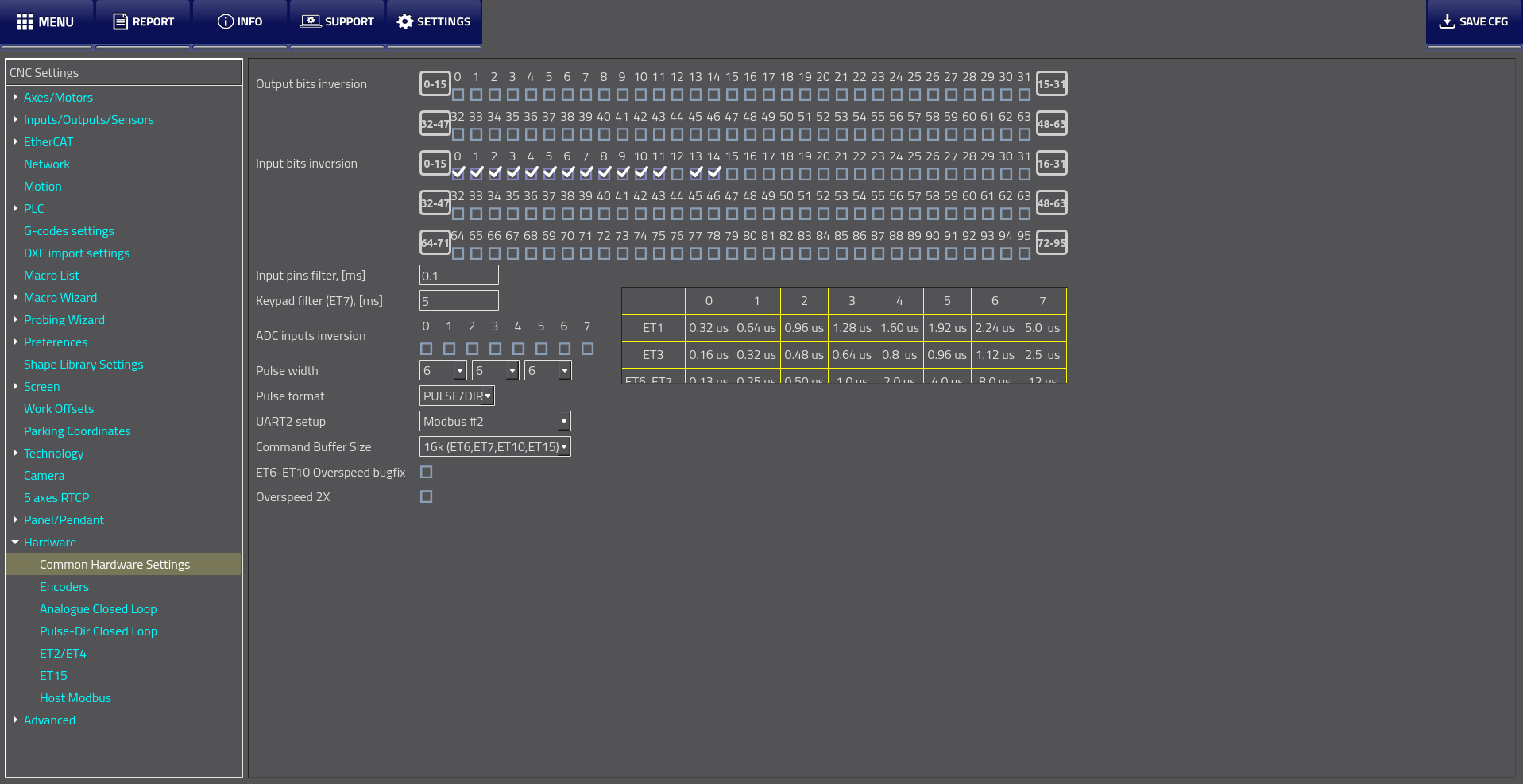Click the Input pins filter field
1523x784 pixels.
[x=458, y=276]
